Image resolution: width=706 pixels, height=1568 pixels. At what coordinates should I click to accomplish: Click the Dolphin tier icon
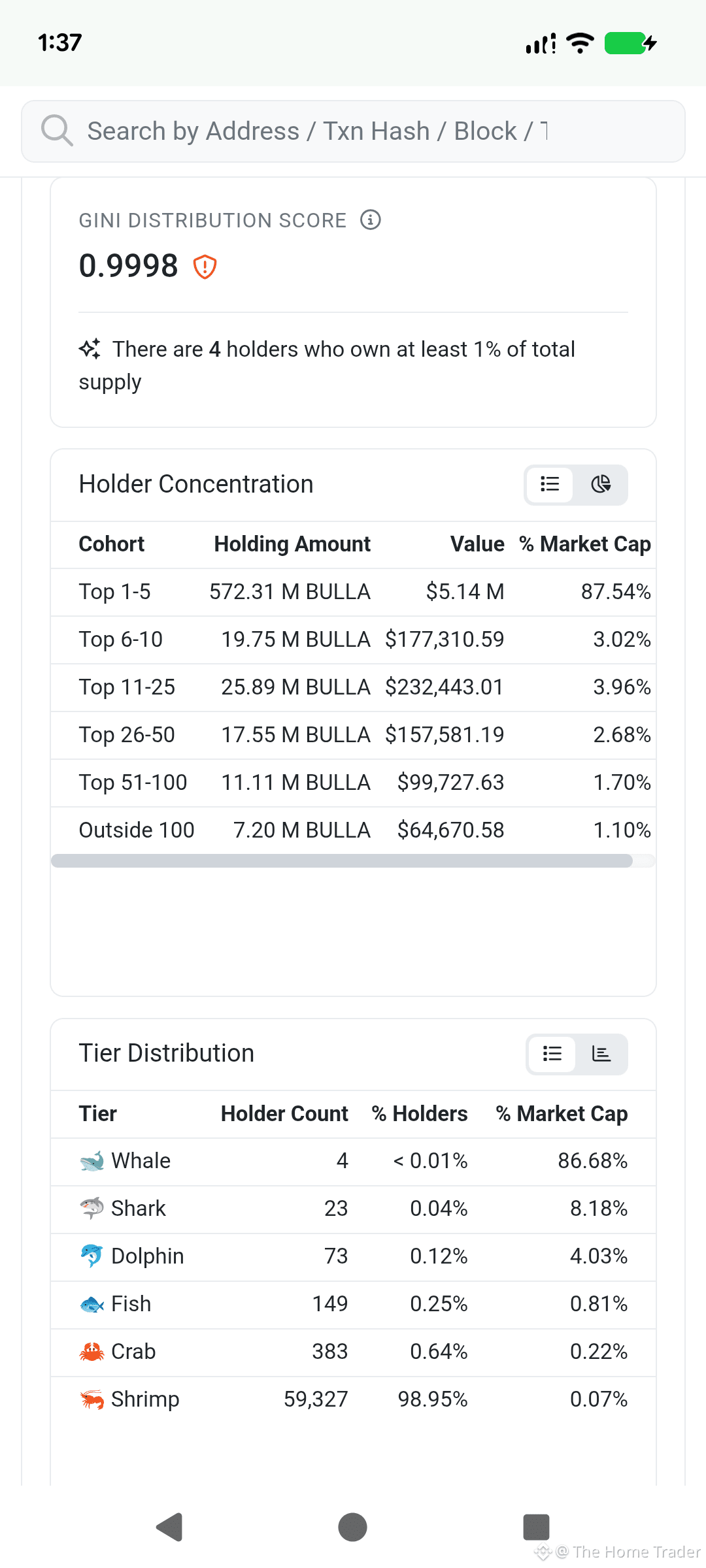click(x=92, y=1256)
